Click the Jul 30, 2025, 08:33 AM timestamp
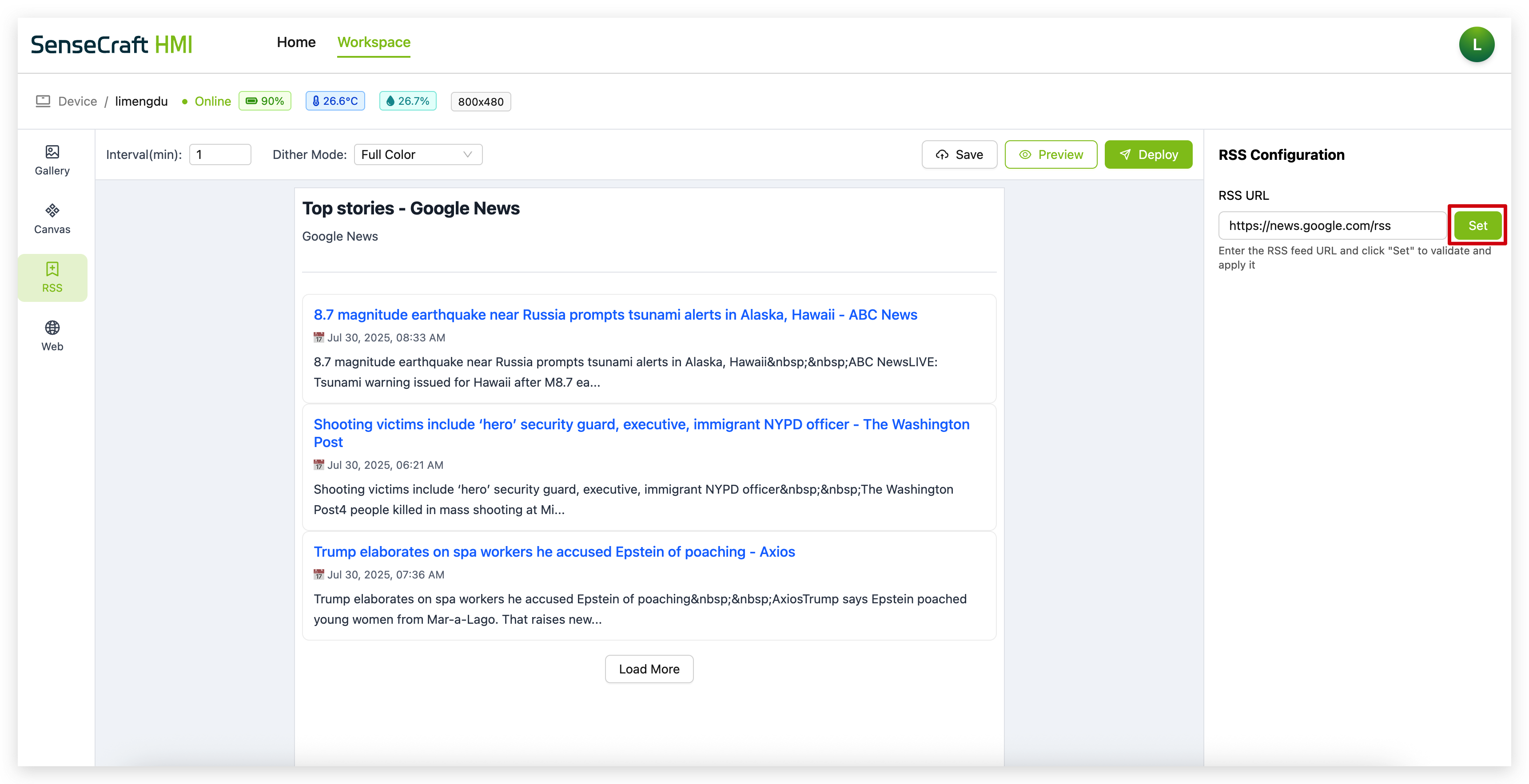Screen dimensions: 1529x784 [386, 337]
